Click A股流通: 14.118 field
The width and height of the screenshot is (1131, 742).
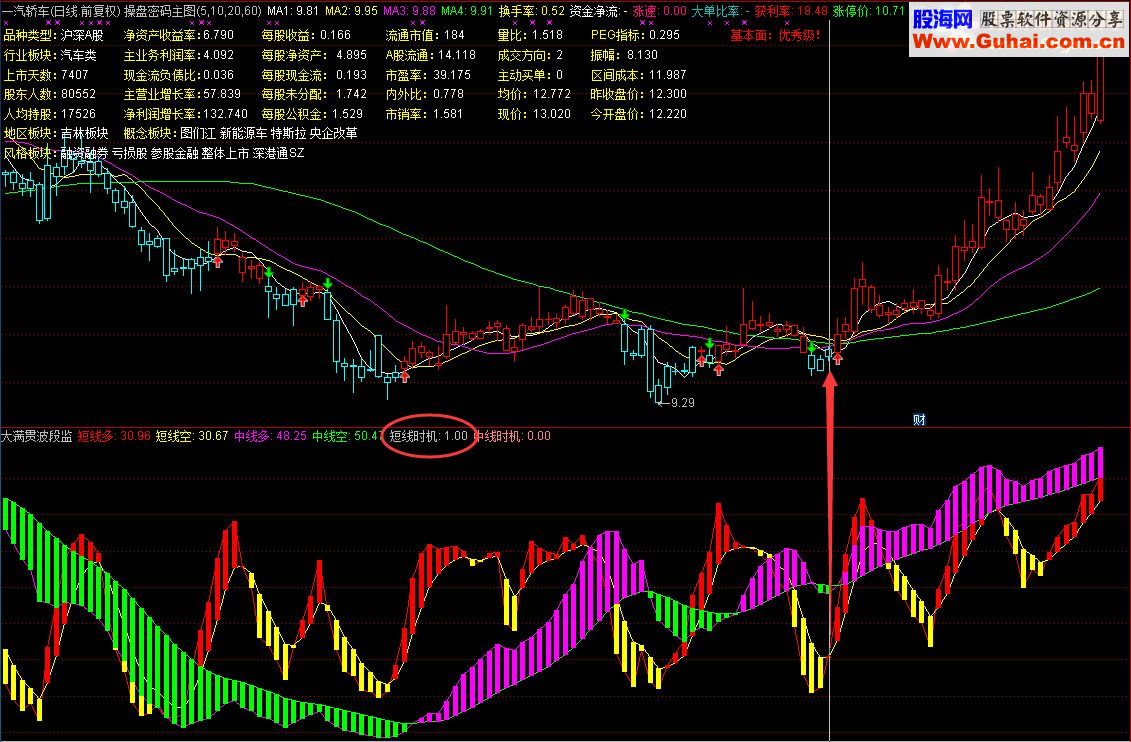431,55
